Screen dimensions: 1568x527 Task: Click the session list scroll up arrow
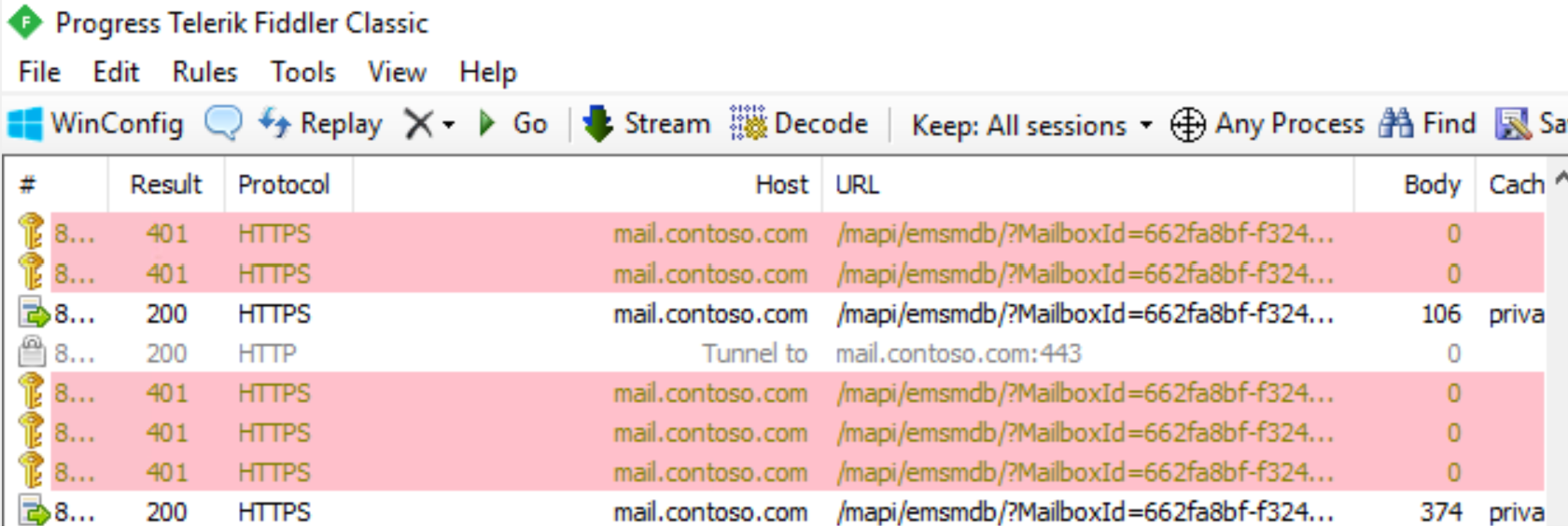pos(1560,178)
